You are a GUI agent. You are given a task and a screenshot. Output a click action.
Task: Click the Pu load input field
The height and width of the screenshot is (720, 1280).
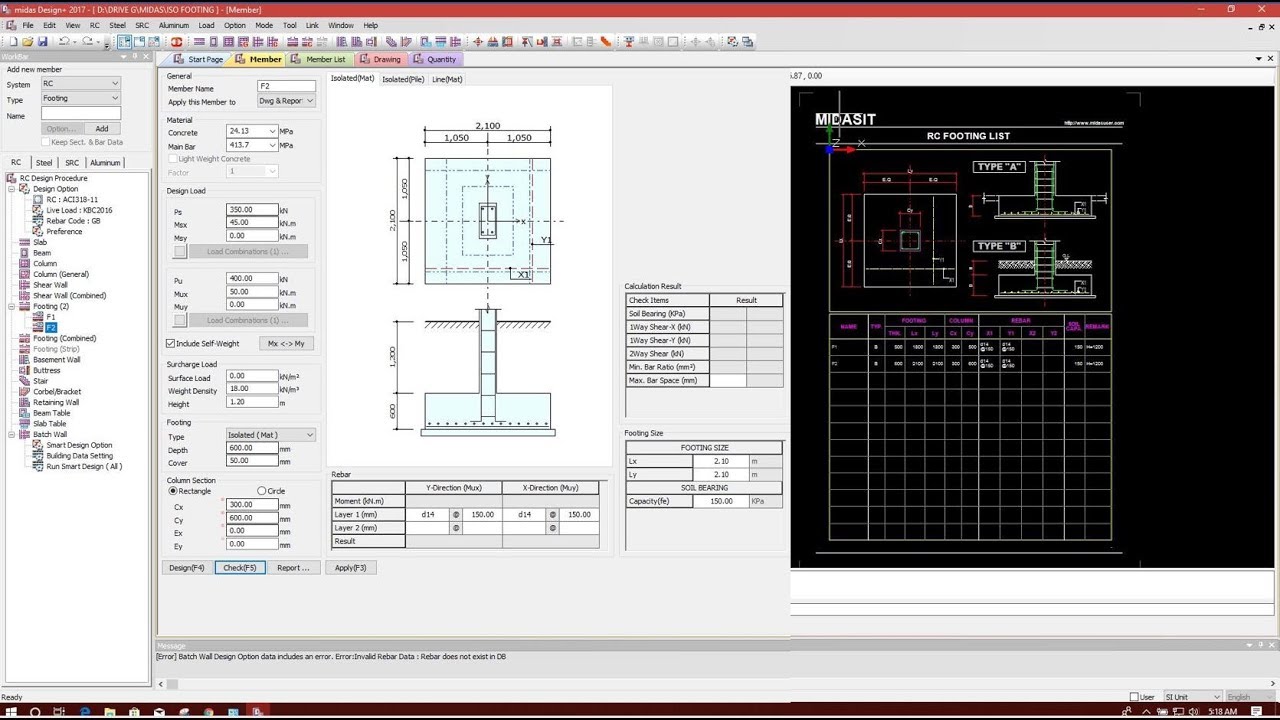(252, 279)
